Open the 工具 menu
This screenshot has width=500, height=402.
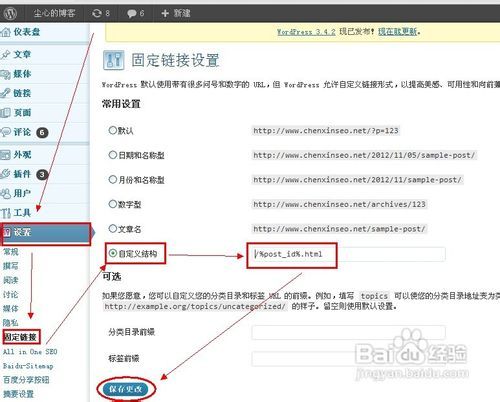pos(22,213)
